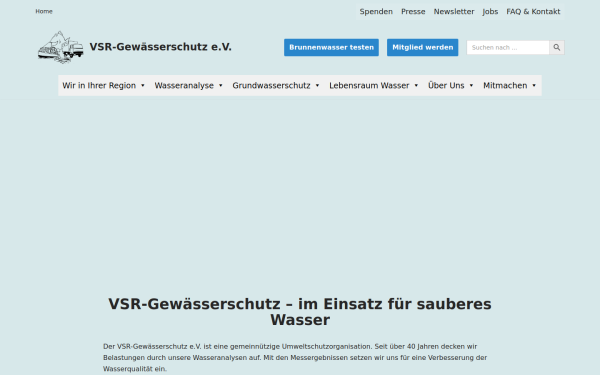
Task: Click the Mitglied werden button
Action: [422, 47]
